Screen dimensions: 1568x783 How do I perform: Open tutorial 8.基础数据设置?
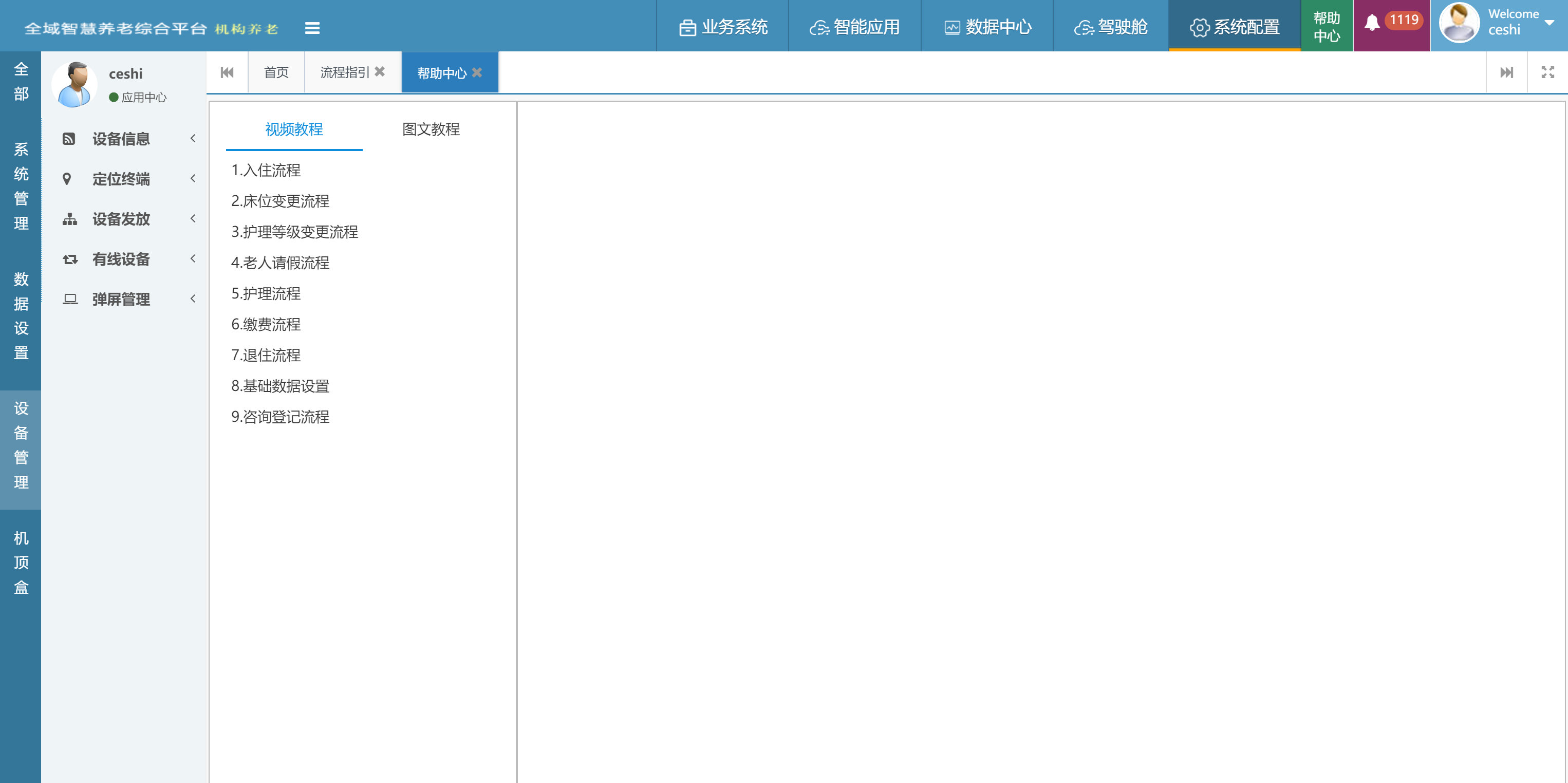280,386
